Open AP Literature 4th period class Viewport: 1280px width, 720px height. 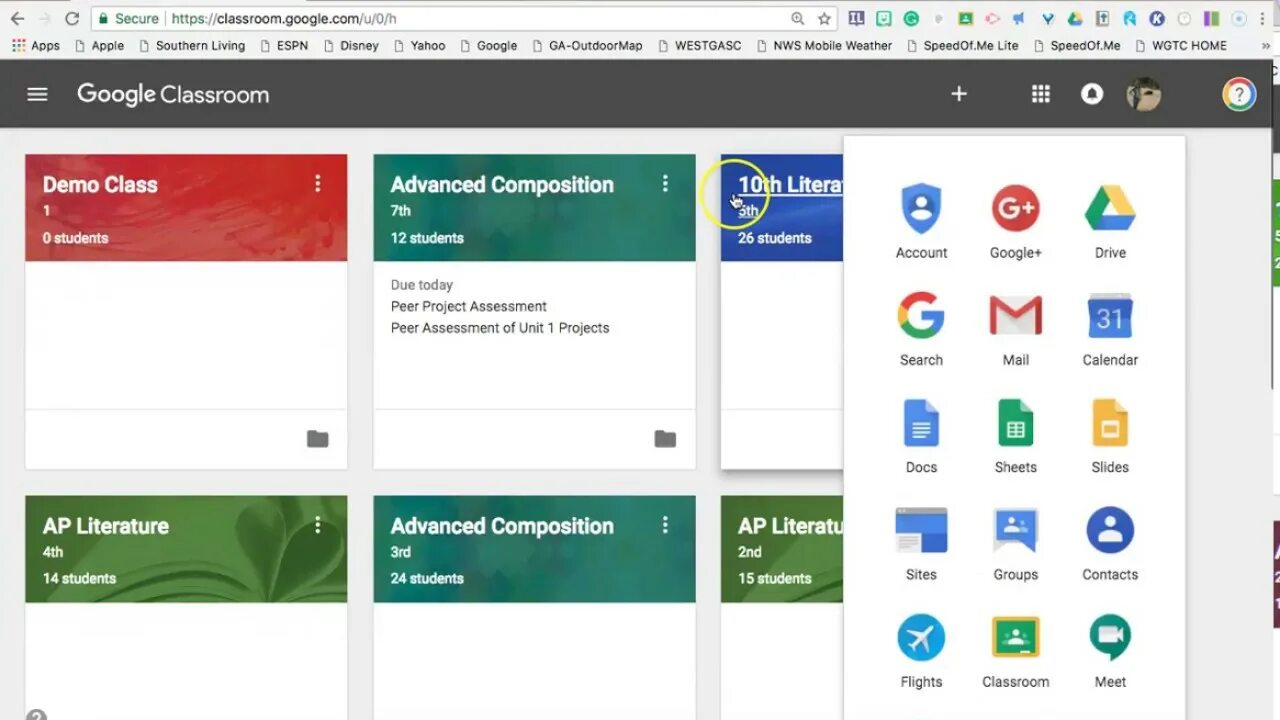(x=105, y=526)
